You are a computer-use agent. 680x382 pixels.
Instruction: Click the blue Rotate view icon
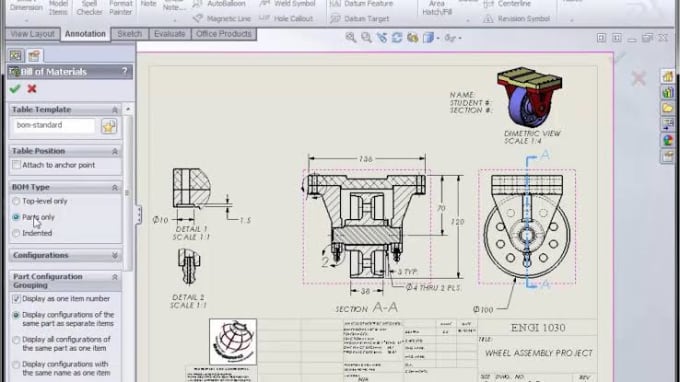coord(397,38)
